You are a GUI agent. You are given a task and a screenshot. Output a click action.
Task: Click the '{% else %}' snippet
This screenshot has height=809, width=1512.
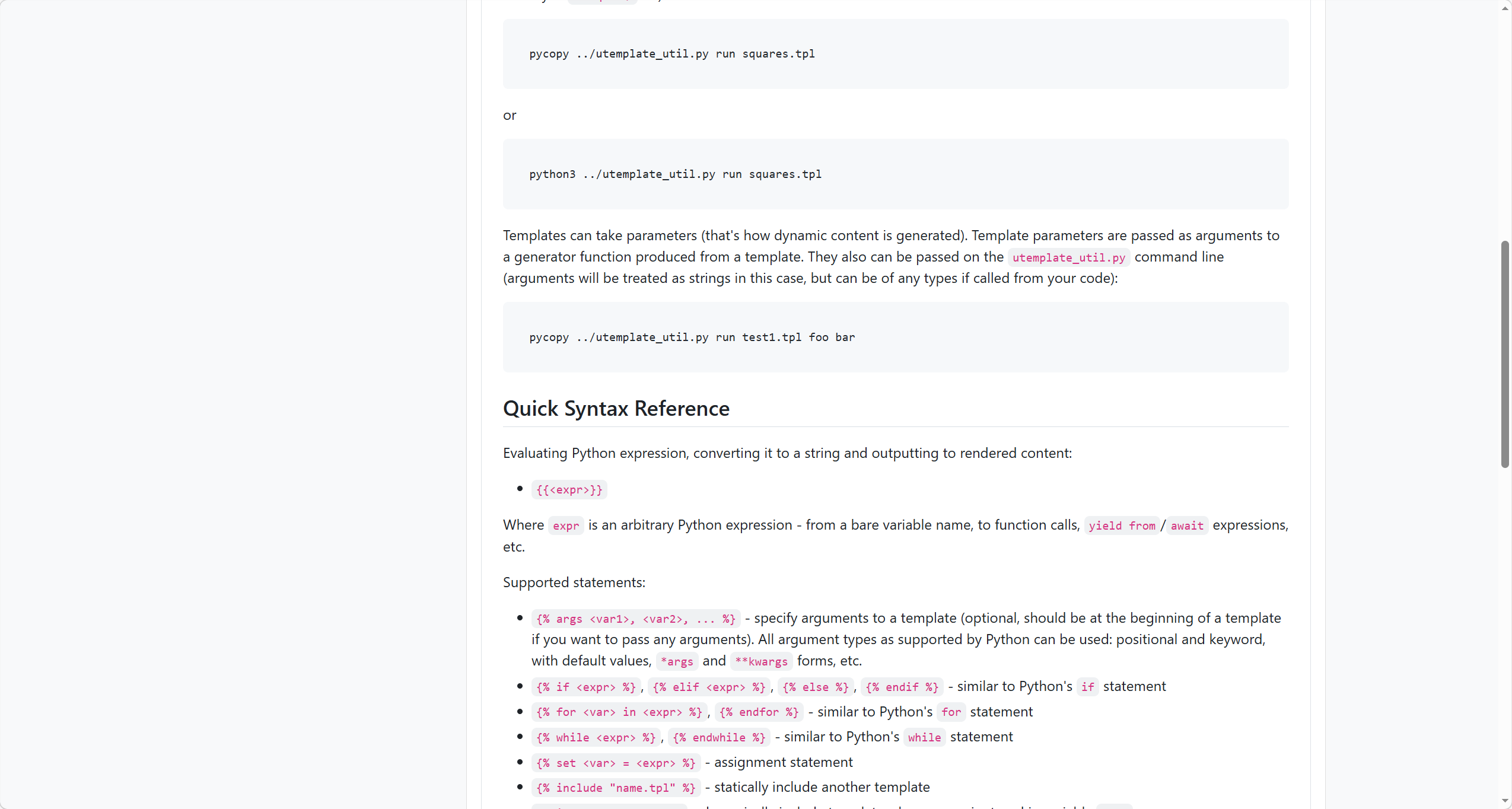[x=816, y=687]
